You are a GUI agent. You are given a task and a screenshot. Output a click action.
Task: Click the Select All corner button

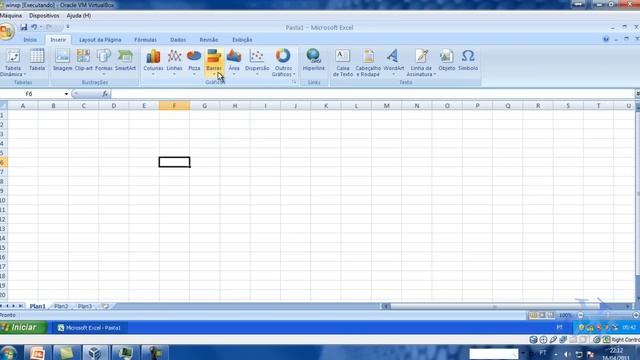(3, 106)
